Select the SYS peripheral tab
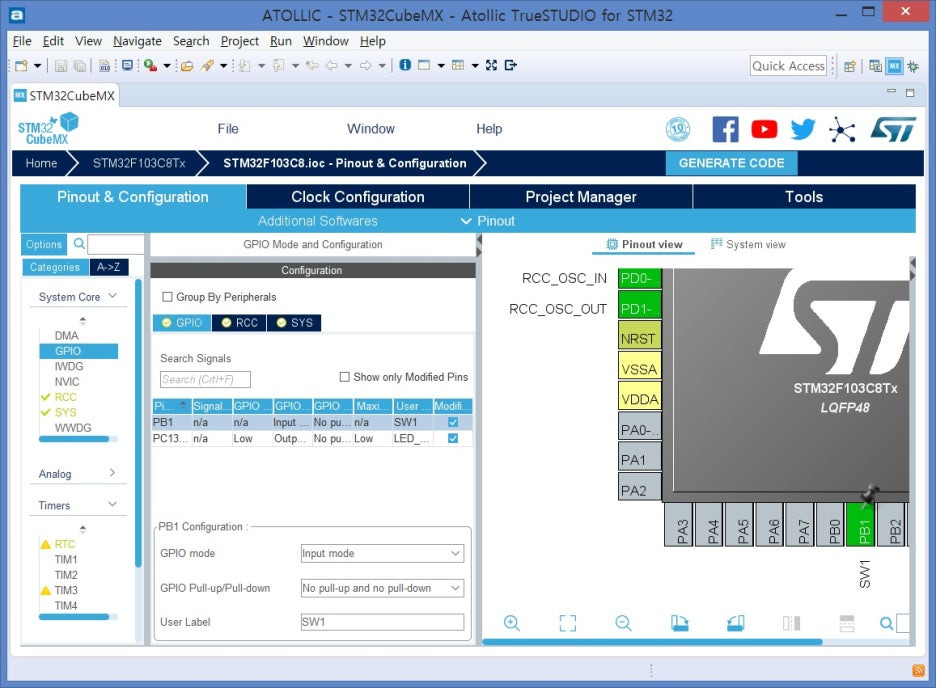This screenshot has width=936, height=688. click(294, 322)
